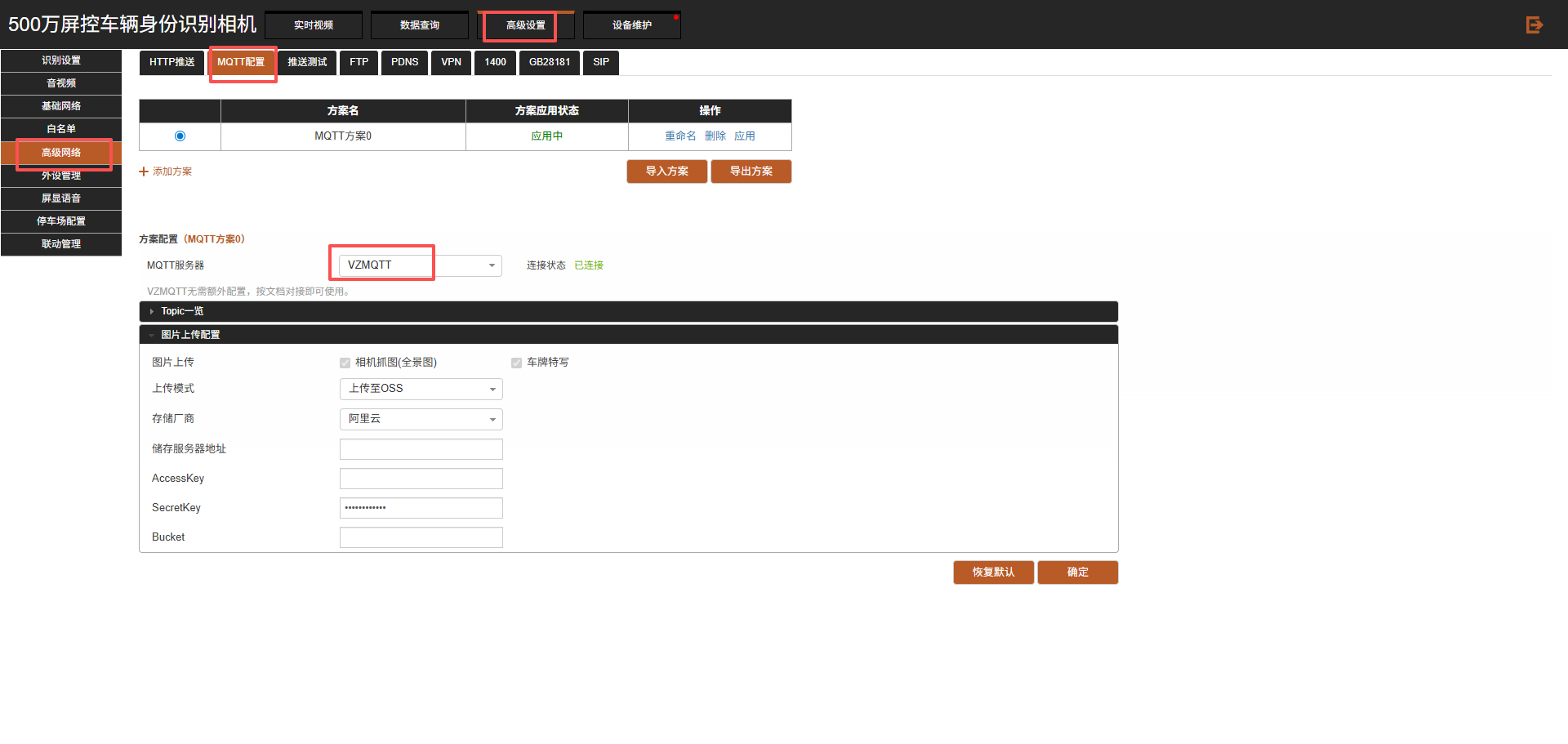Focus the 储存服务器地址 input field
The height and width of the screenshot is (744, 1568).
click(421, 449)
